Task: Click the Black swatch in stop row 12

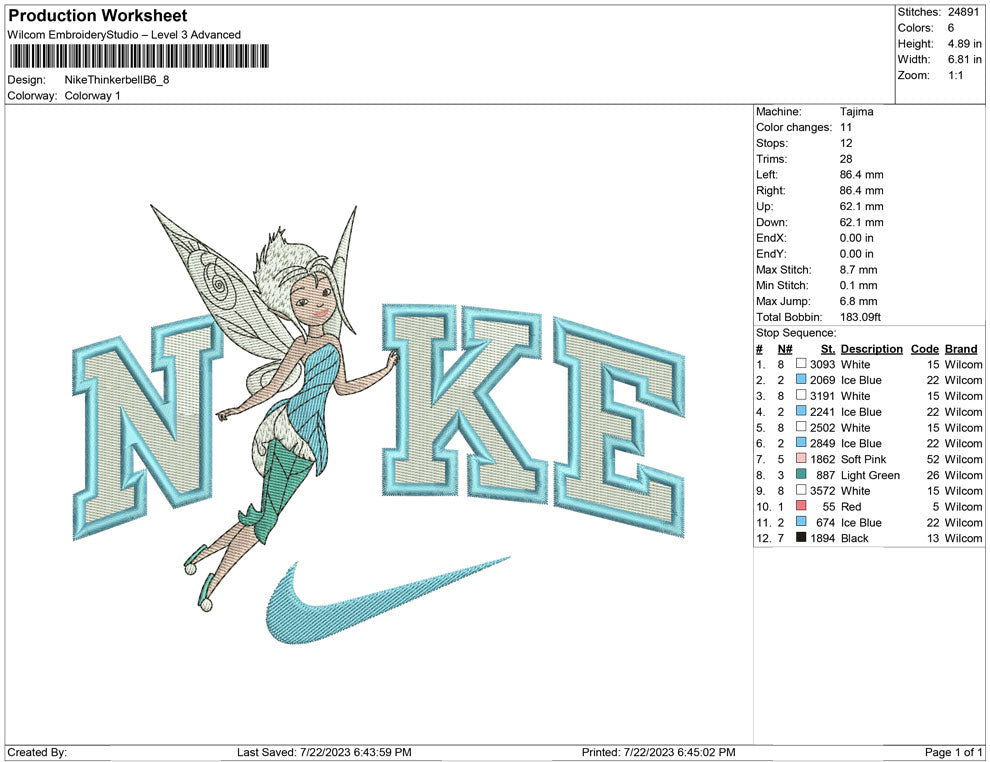Action: coord(801,537)
